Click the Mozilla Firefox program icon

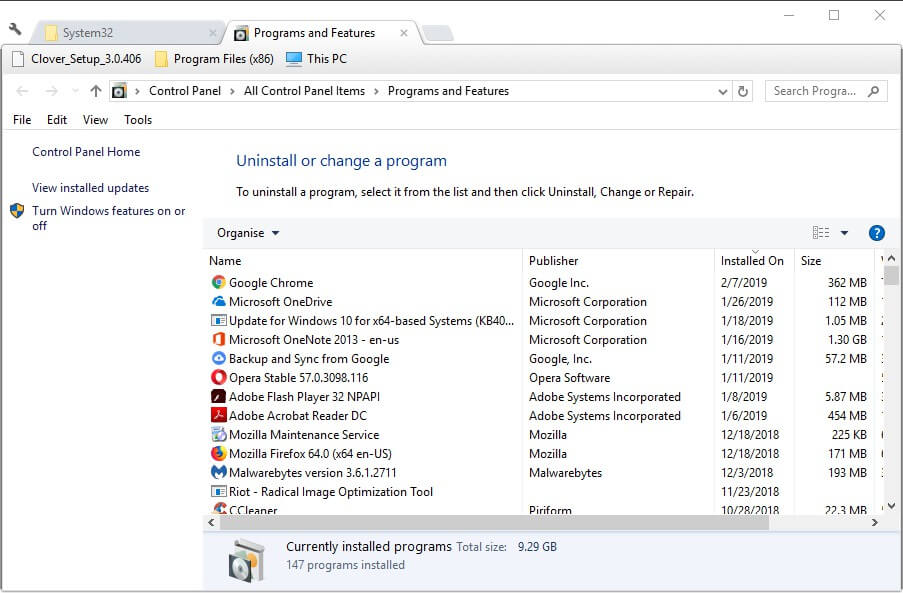pos(218,453)
